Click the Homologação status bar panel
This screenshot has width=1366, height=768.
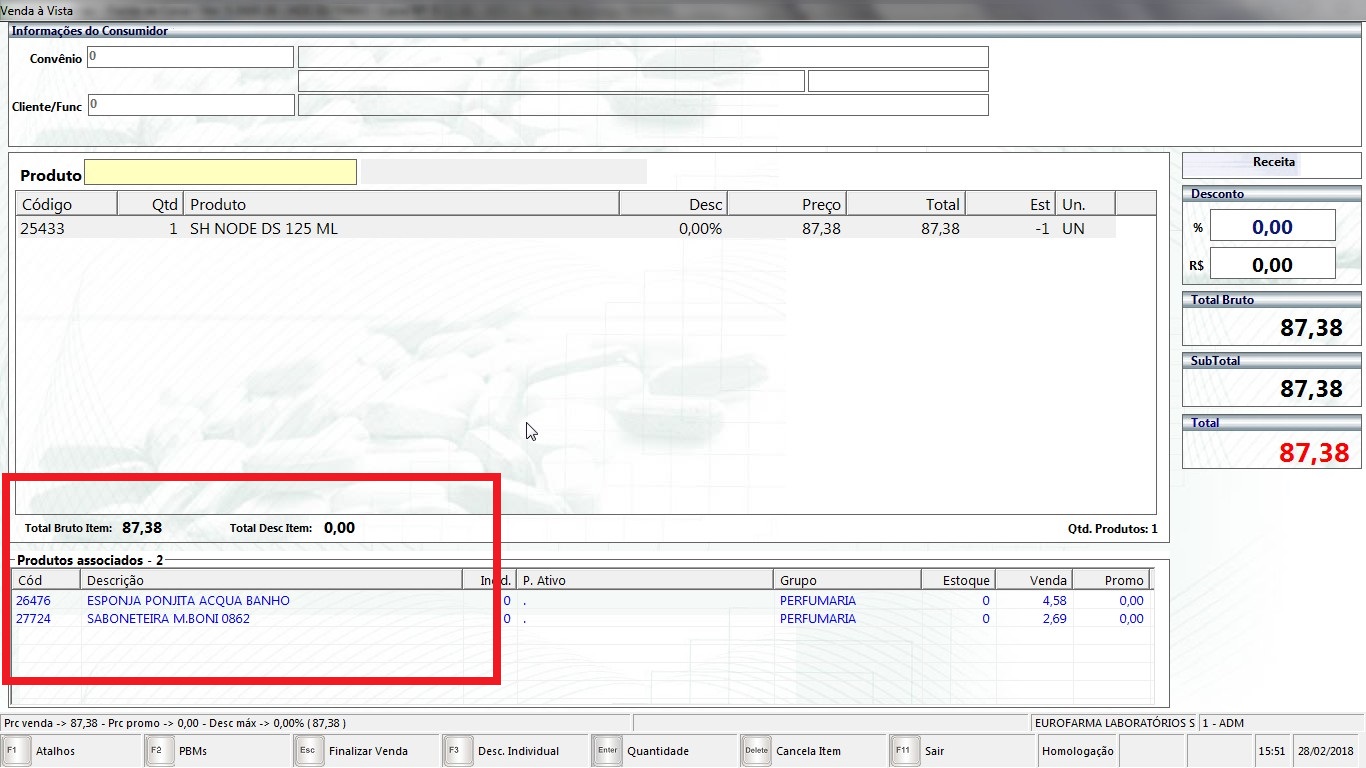(x=1077, y=751)
